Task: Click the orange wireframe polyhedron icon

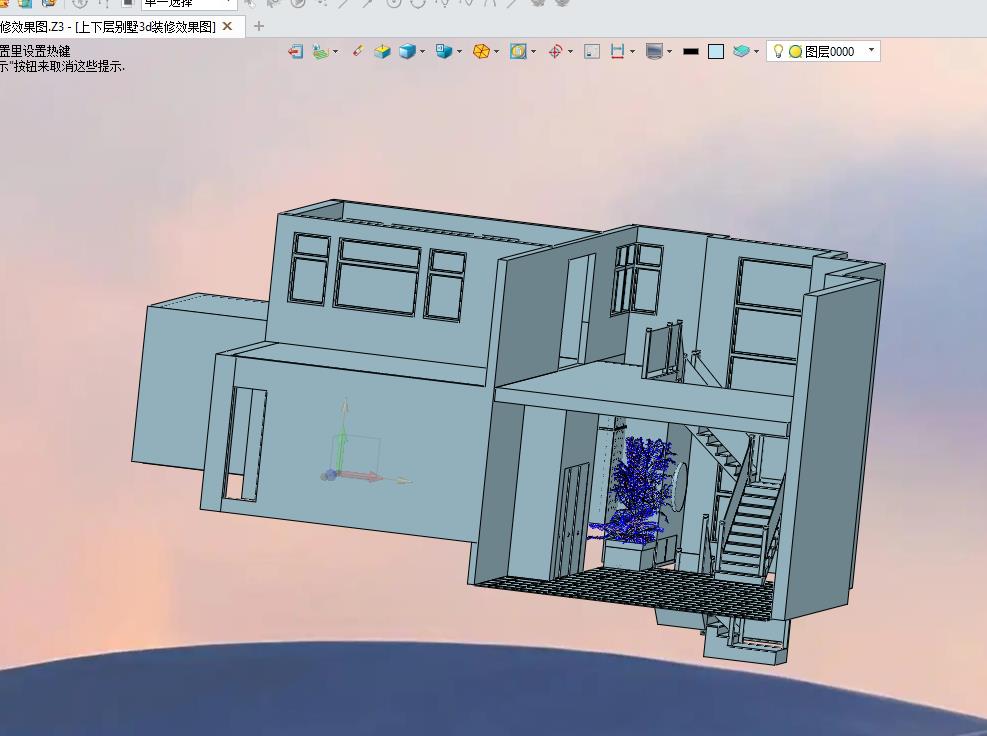Action: click(482, 52)
